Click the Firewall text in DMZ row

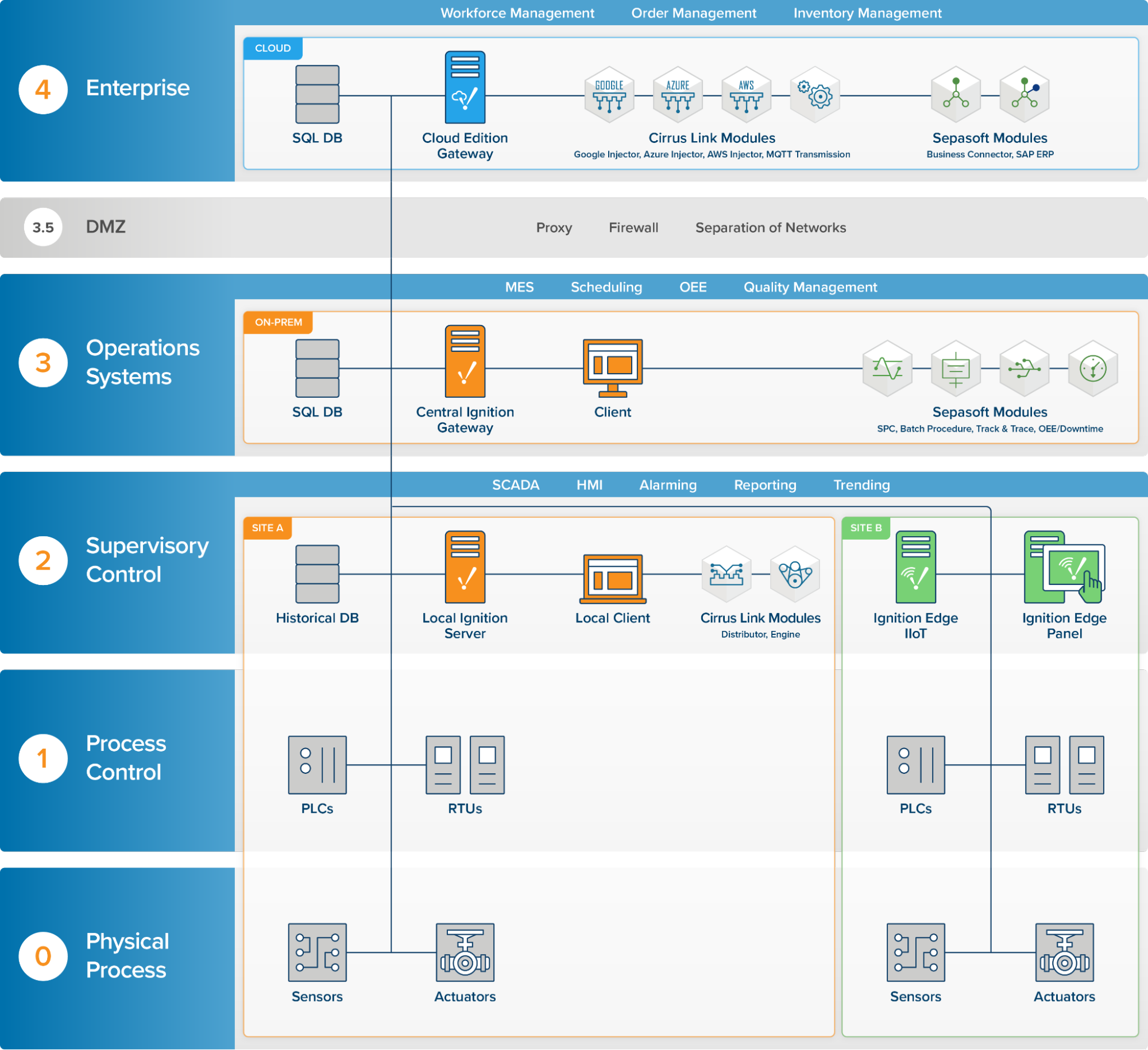(633, 228)
